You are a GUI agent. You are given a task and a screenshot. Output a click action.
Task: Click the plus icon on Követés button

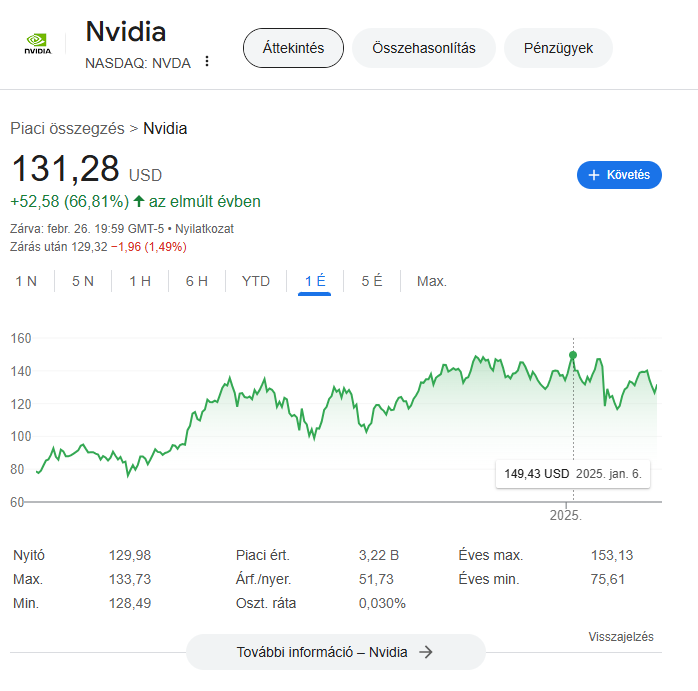coord(593,175)
